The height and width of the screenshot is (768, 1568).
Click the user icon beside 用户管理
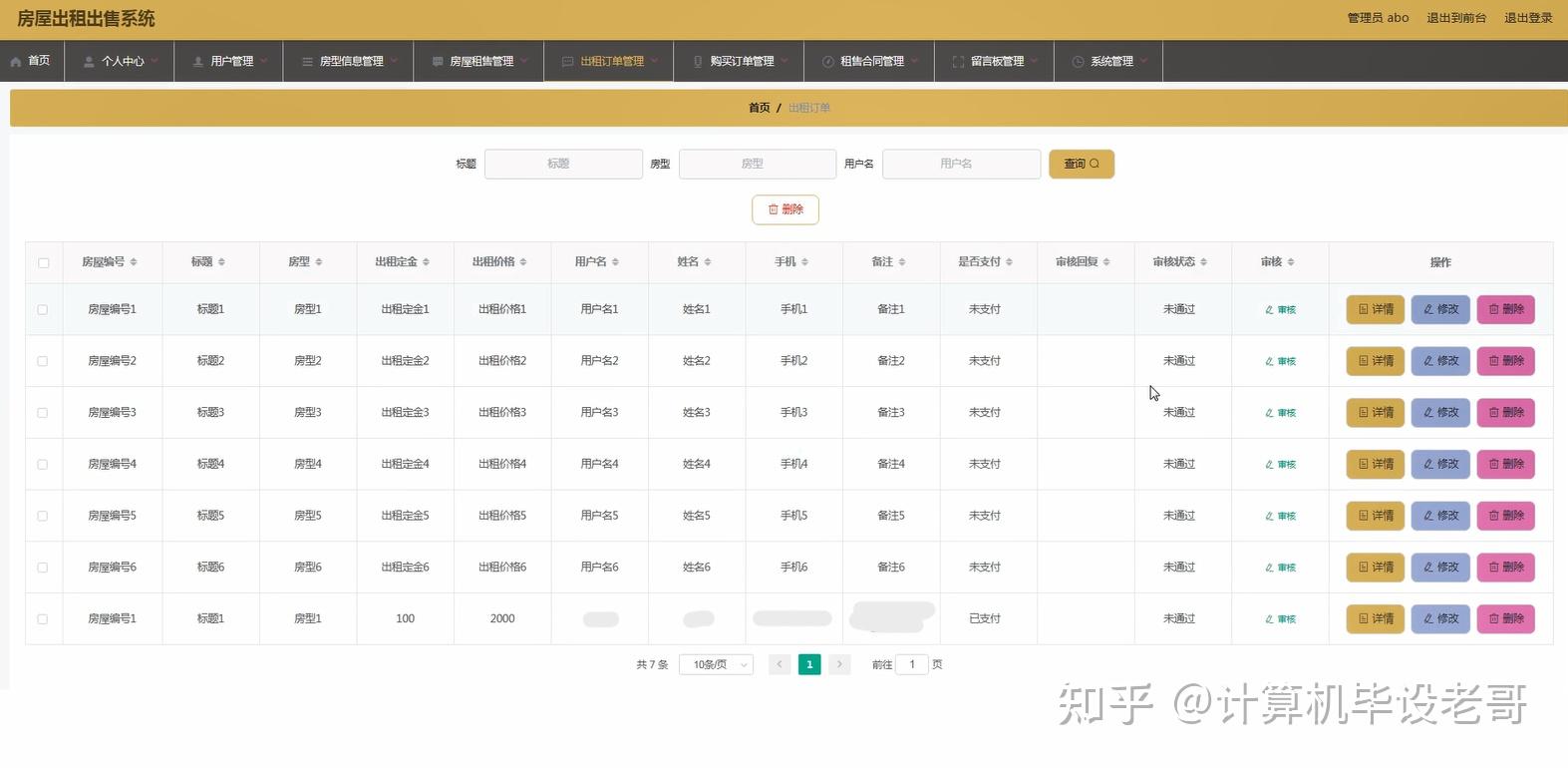click(x=198, y=61)
